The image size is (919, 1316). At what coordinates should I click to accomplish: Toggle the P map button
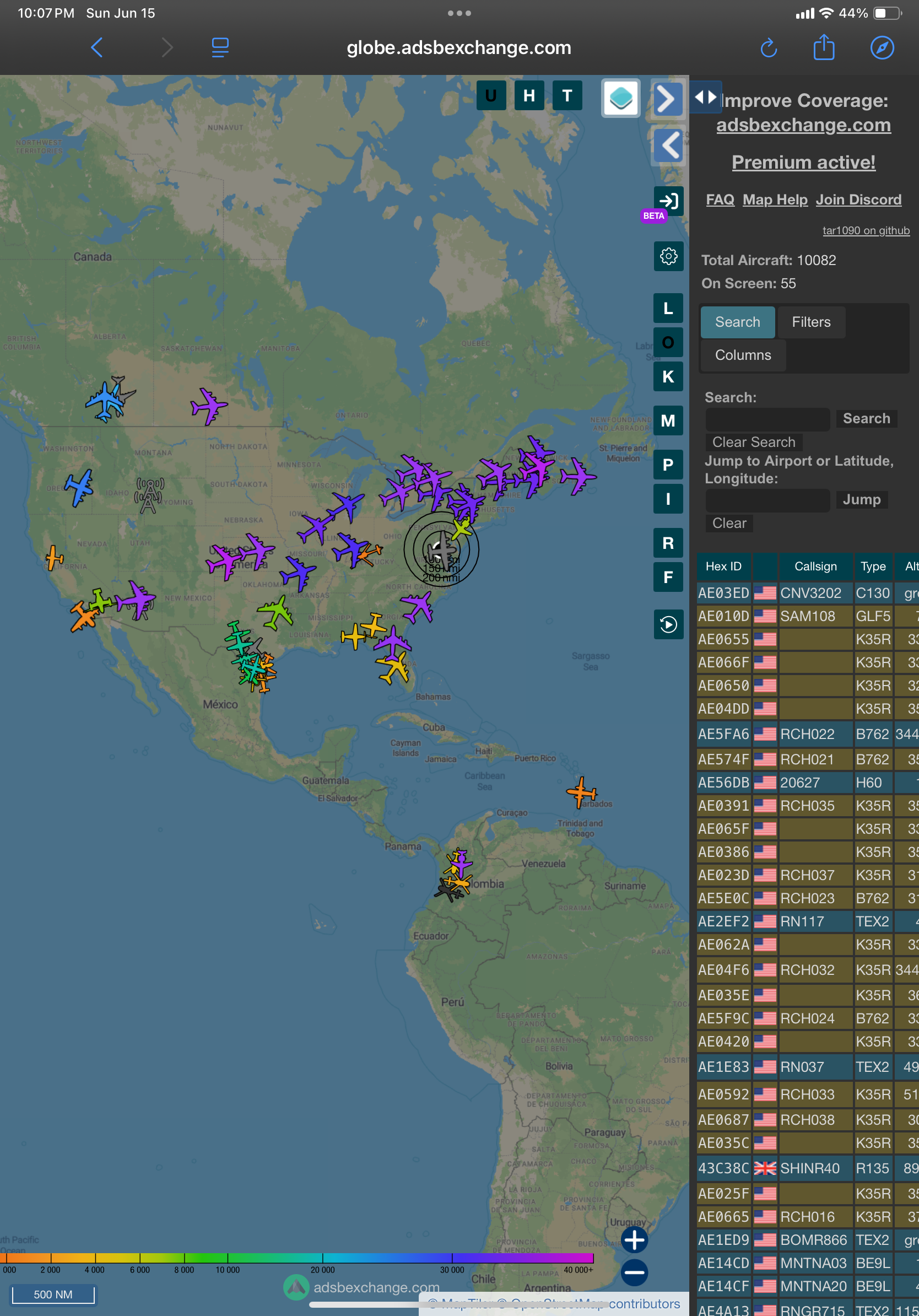click(668, 465)
